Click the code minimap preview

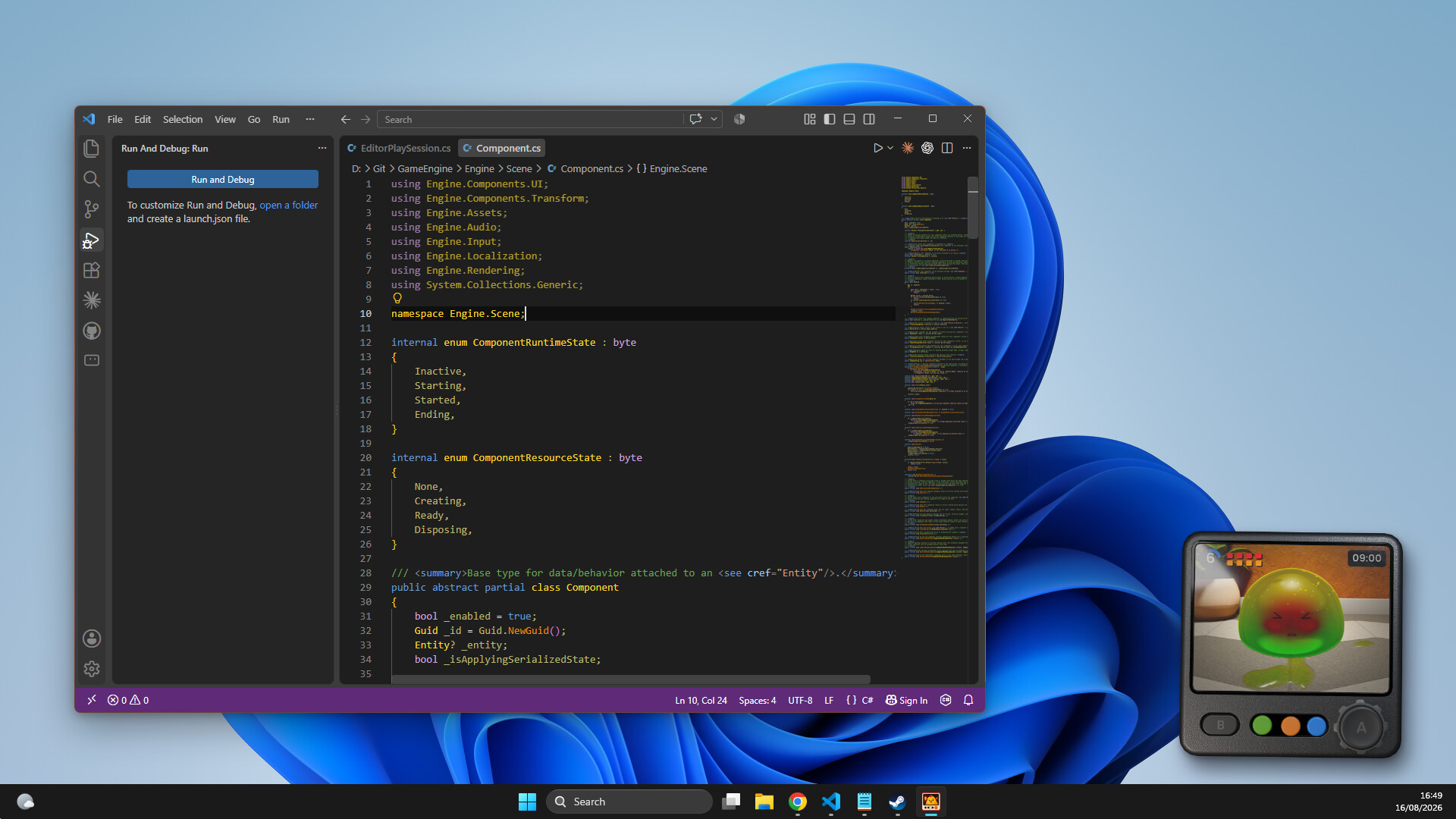pyautogui.click(x=934, y=368)
